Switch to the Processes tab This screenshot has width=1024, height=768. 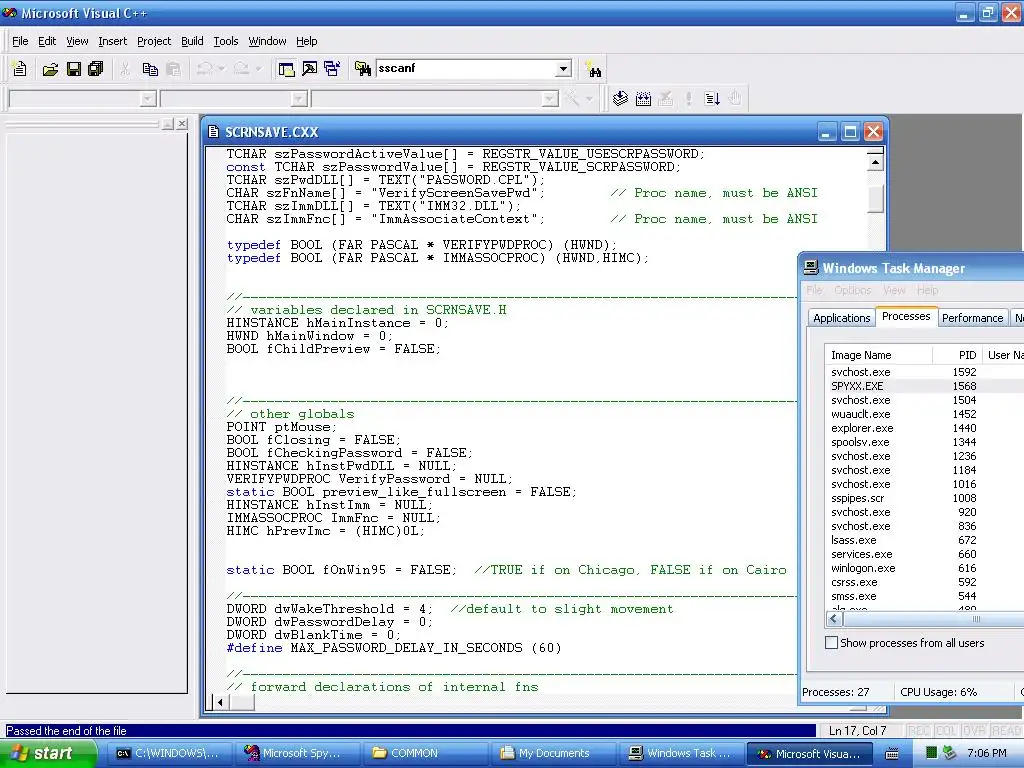(906, 316)
